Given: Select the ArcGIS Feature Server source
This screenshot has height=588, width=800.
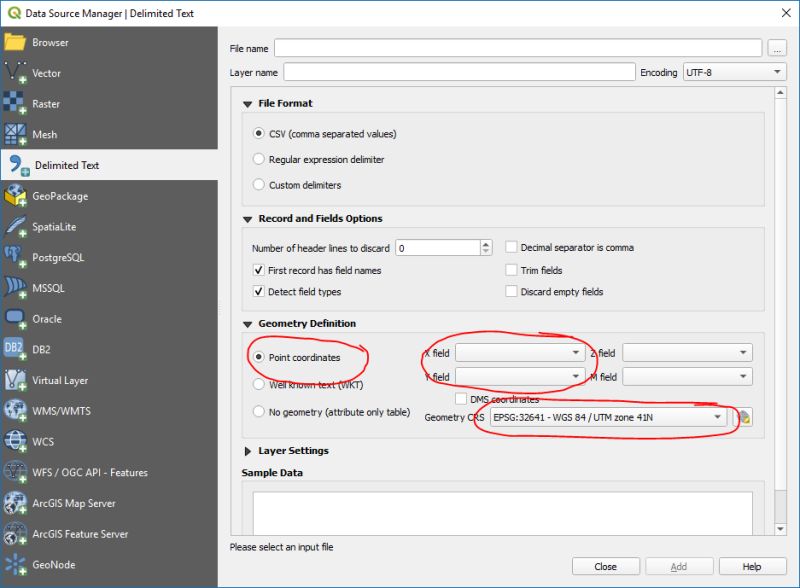Looking at the screenshot, I should coord(80,534).
